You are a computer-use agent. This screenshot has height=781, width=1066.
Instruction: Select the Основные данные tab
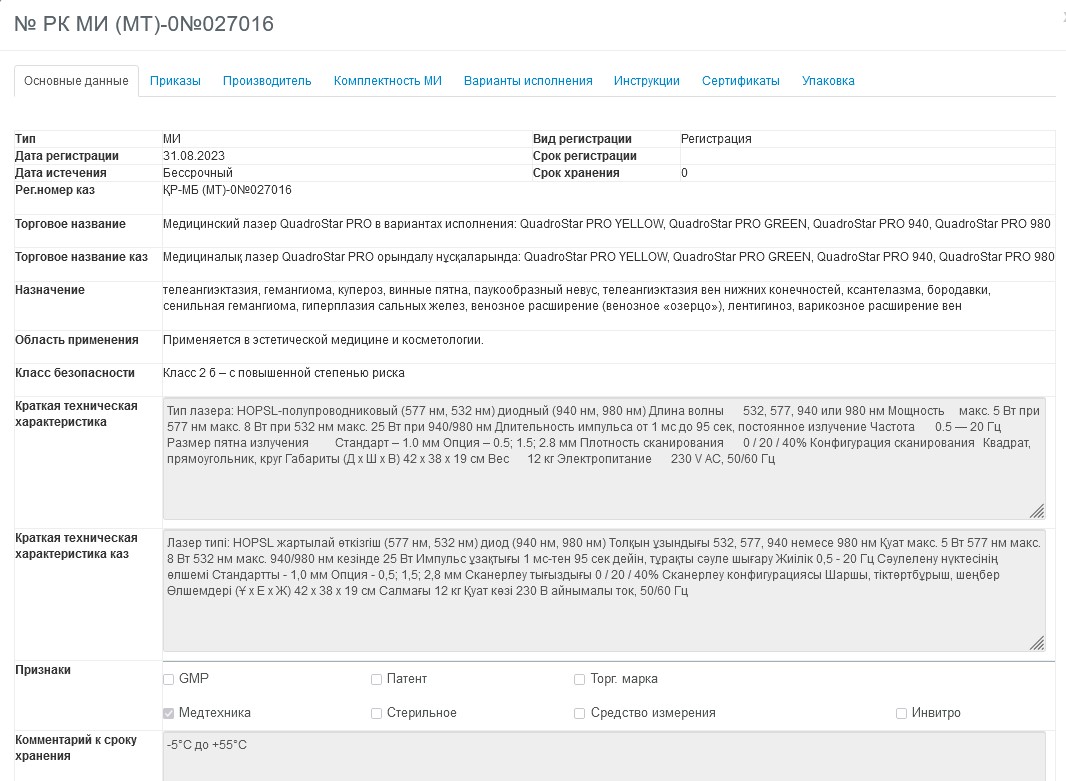(x=76, y=81)
